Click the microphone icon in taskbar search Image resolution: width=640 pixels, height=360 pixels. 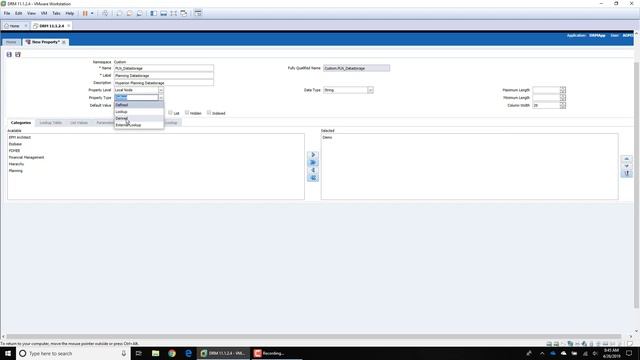(x=124, y=353)
